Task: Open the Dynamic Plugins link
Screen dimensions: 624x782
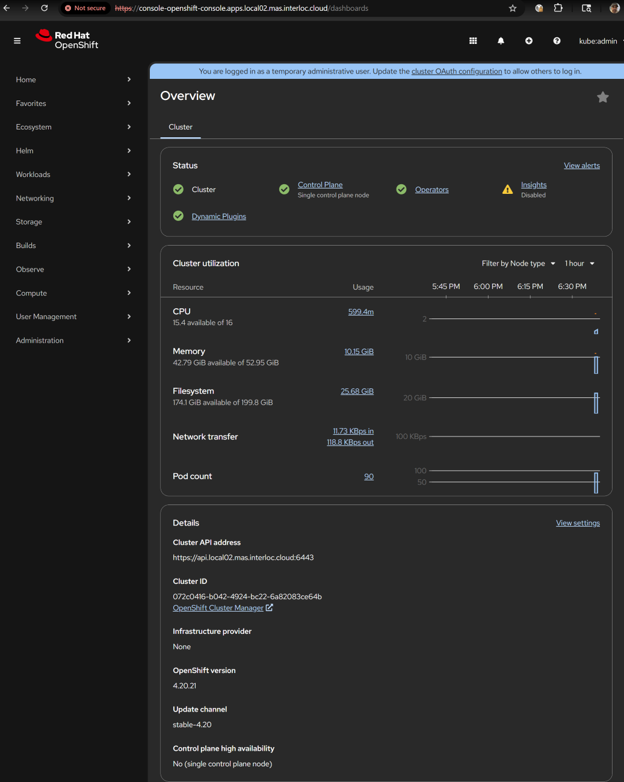Action: pyautogui.click(x=218, y=216)
